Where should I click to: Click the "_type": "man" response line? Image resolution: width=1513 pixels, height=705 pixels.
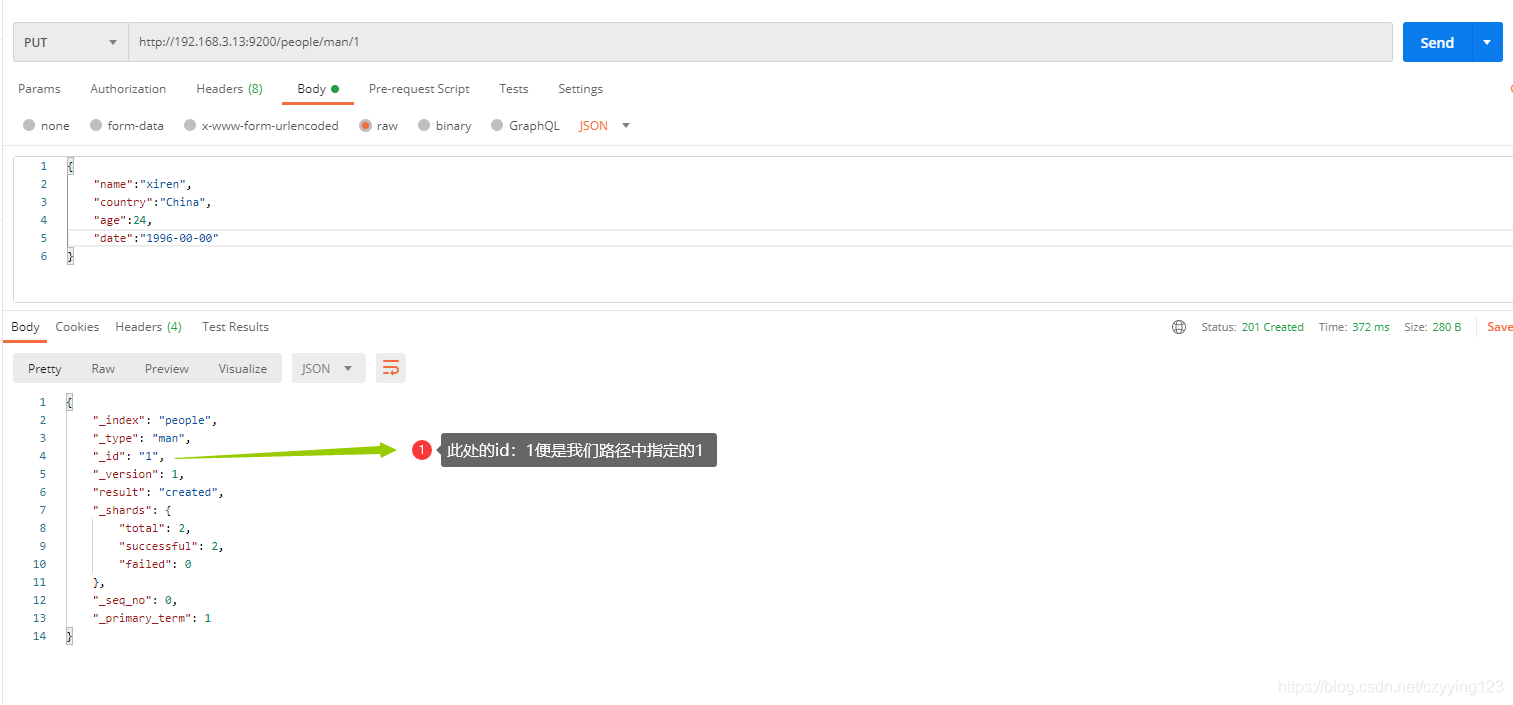[142, 438]
